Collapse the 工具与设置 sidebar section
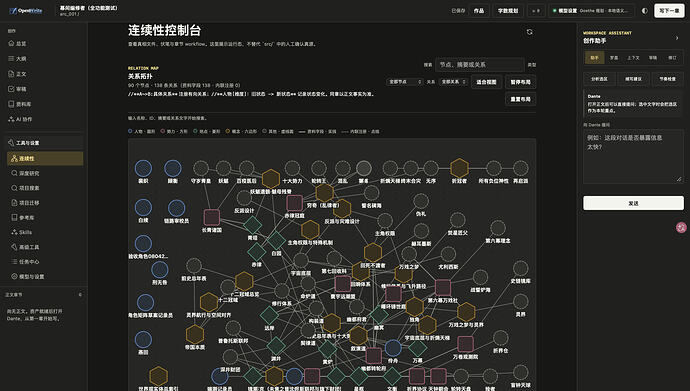This screenshot has height=391, width=690. (44, 143)
